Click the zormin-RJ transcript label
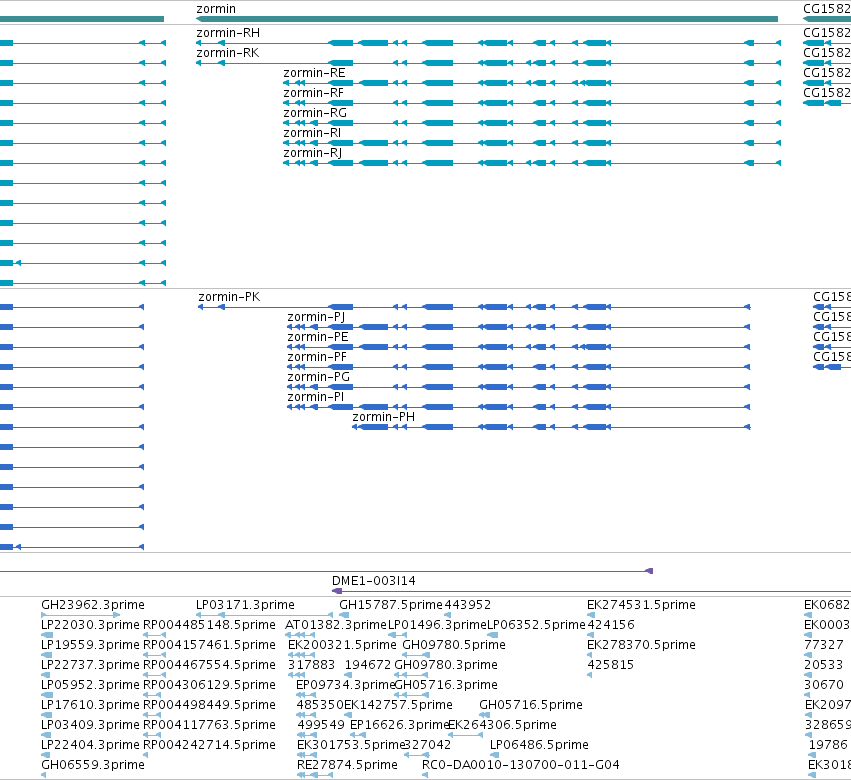 (x=313, y=154)
